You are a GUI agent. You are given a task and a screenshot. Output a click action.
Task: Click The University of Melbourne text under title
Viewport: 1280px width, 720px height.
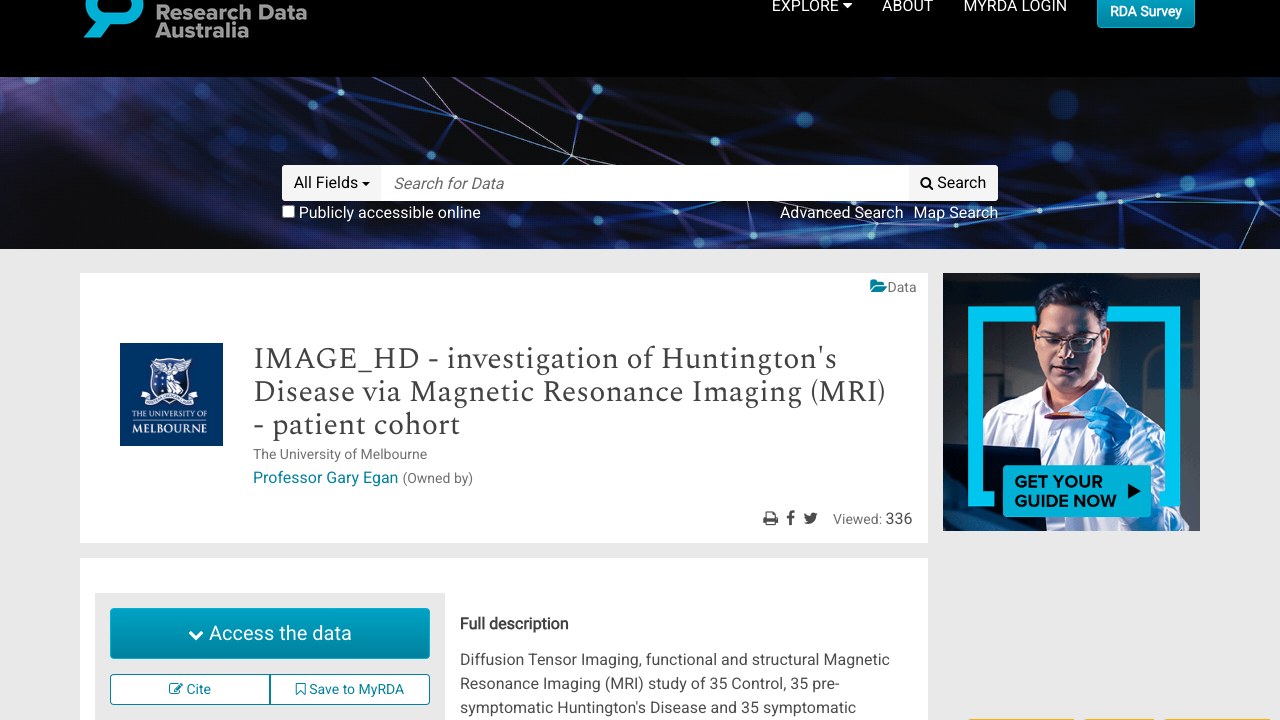tap(340, 454)
